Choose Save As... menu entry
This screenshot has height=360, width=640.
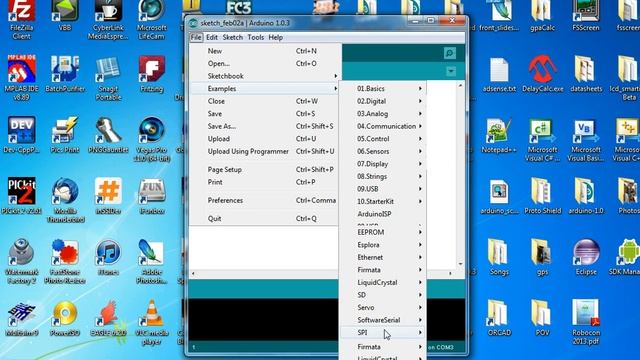tap(265, 126)
